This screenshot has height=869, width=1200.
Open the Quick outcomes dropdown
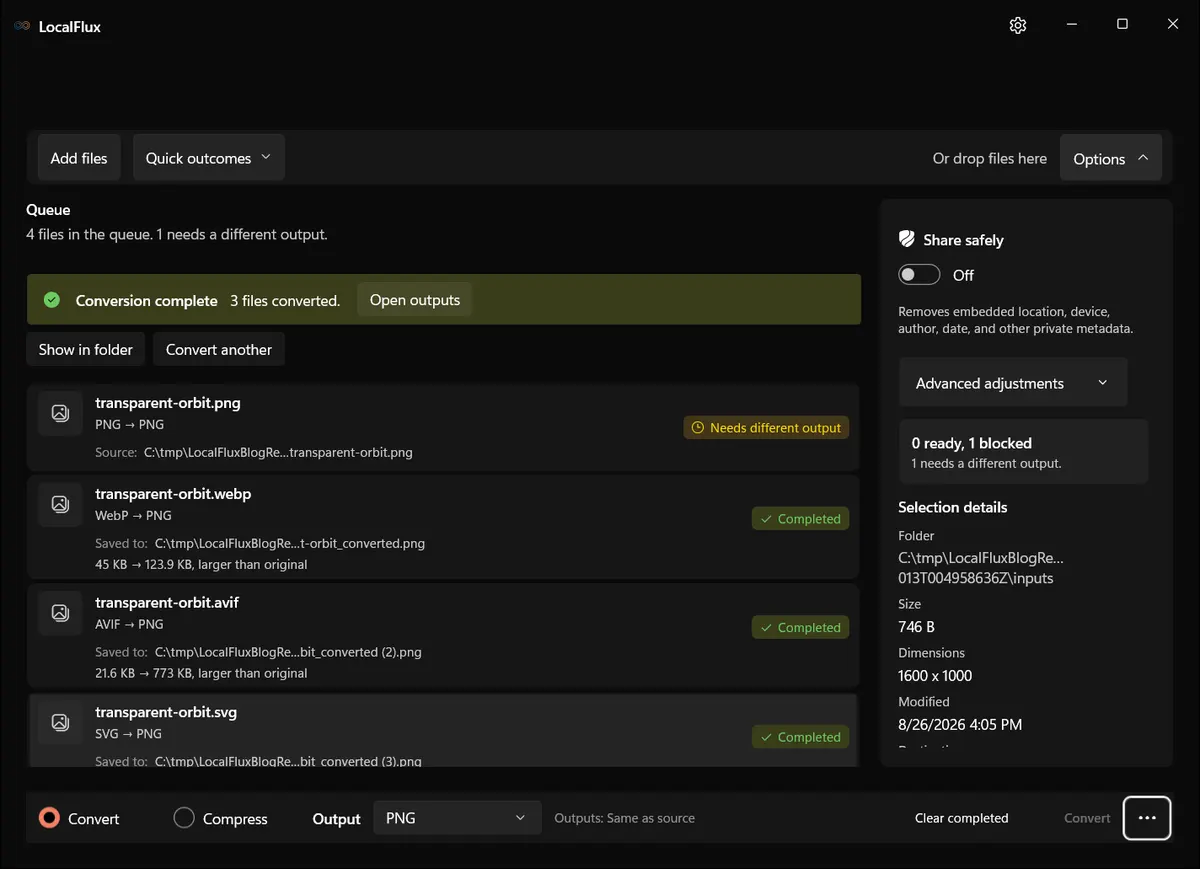coord(209,158)
